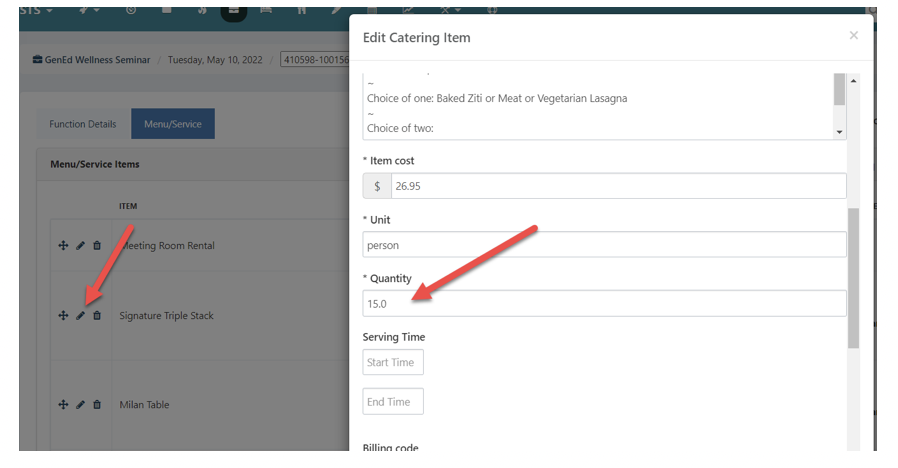Click the Quantity input field

[604, 304]
